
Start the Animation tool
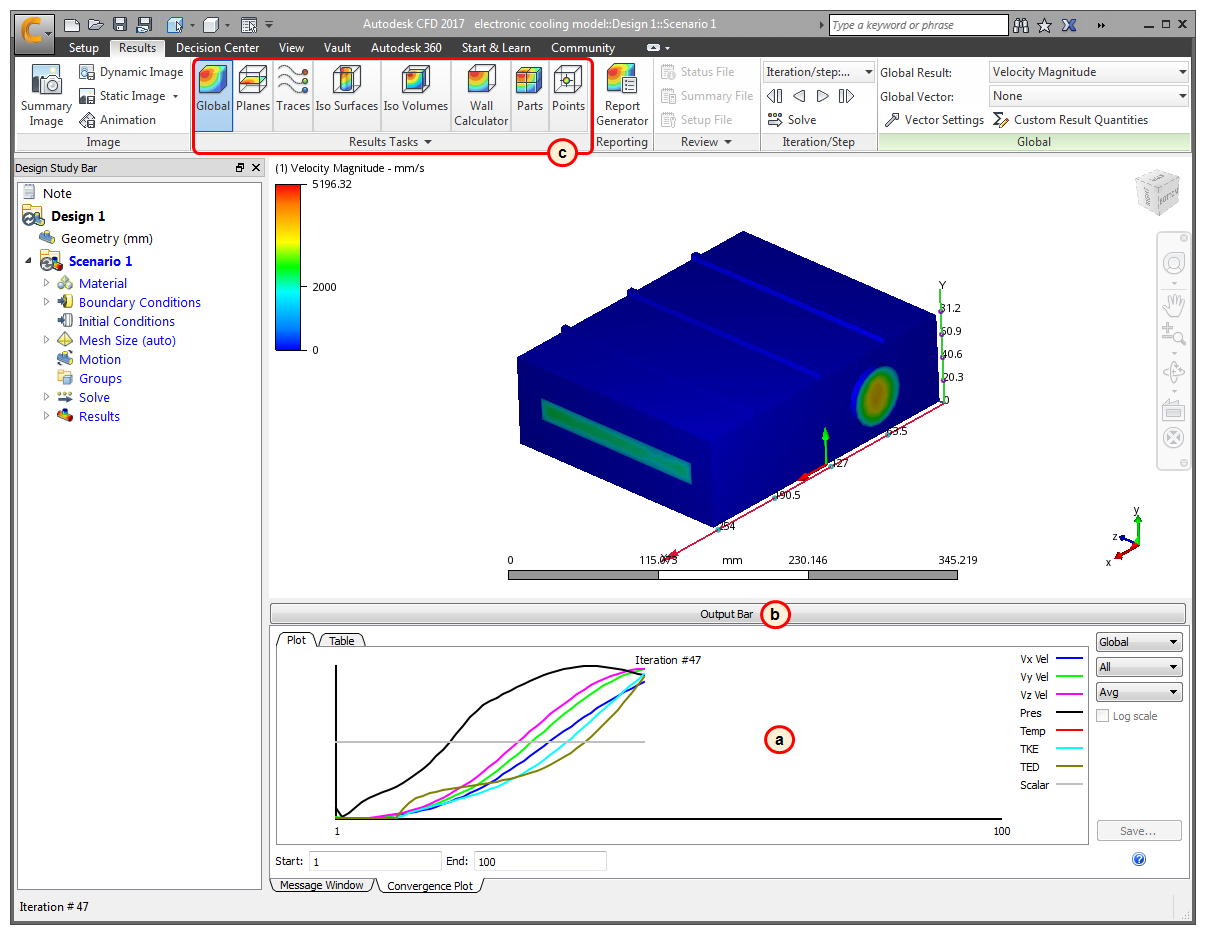pyautogui.click(x=117, y=120)
